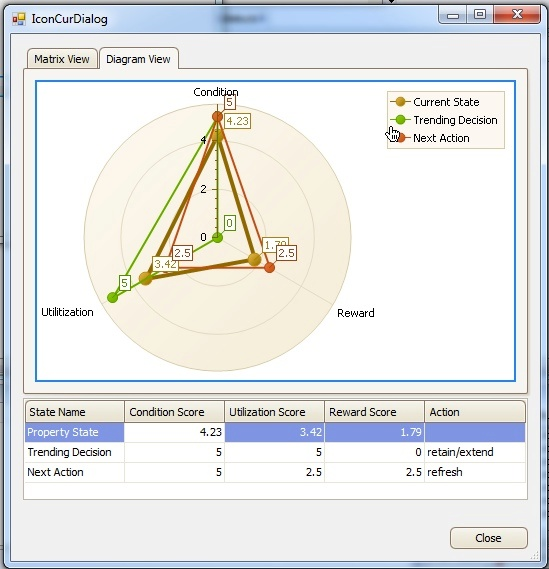Close the dialog with the Close button
Screen dimensions: 549x569
(x=488, y=538)
